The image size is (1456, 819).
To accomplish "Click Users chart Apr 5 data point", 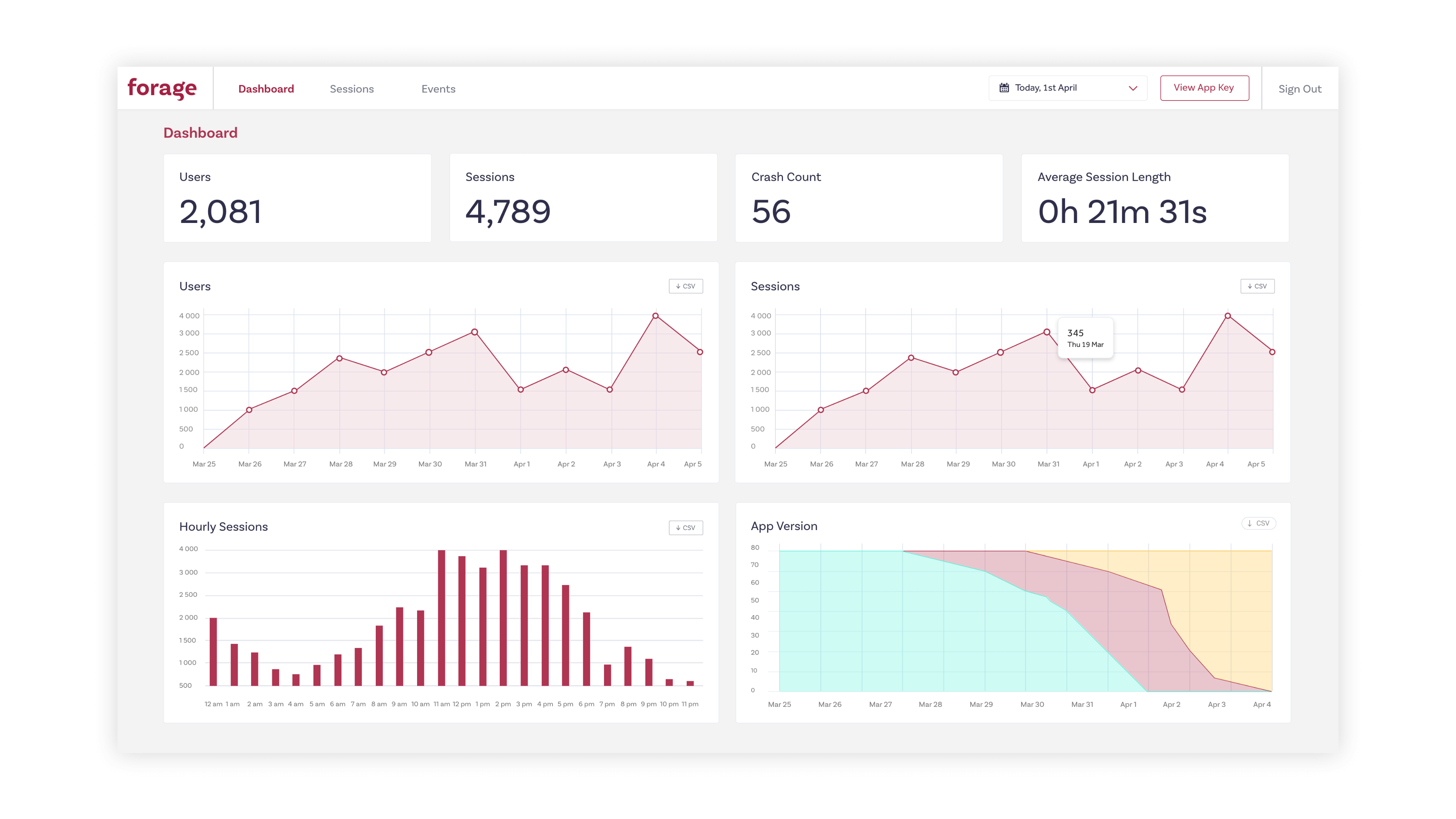I will 700,352.
